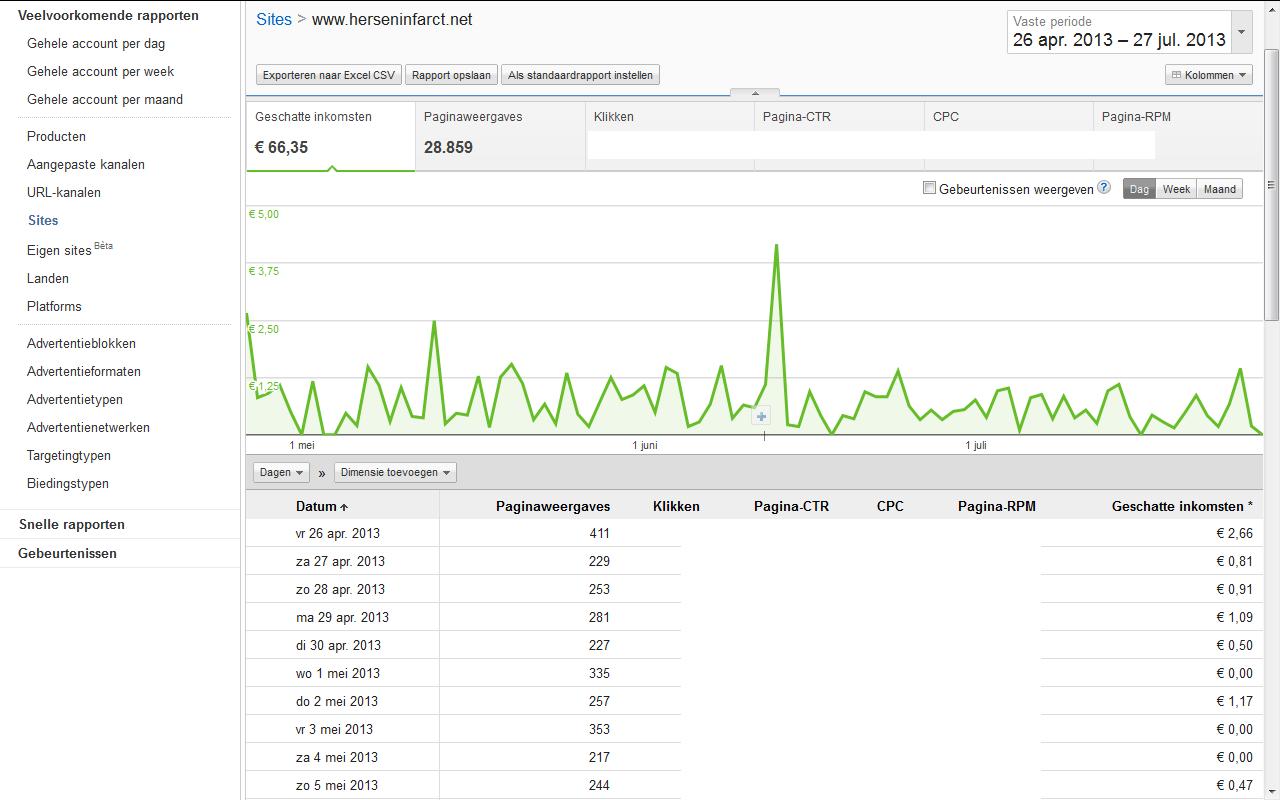
Task: Sort by Geschatte inkomsten column header
Action: tap(1182, 506)
